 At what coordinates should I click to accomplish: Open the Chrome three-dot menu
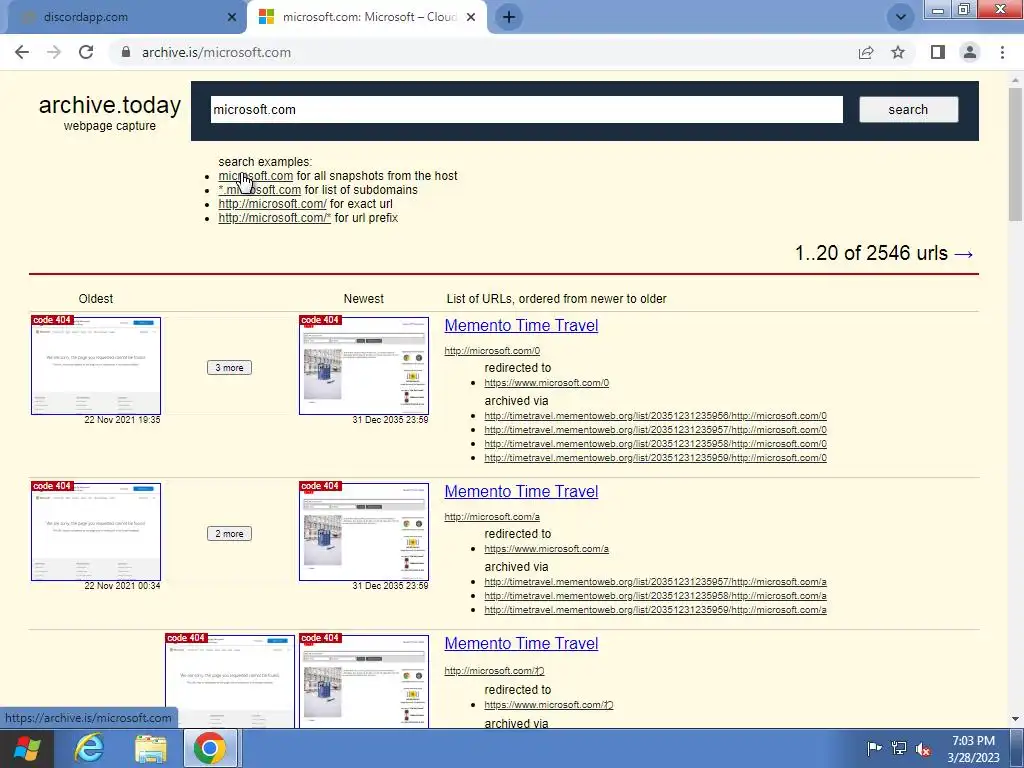click(x=1002, y=52)
